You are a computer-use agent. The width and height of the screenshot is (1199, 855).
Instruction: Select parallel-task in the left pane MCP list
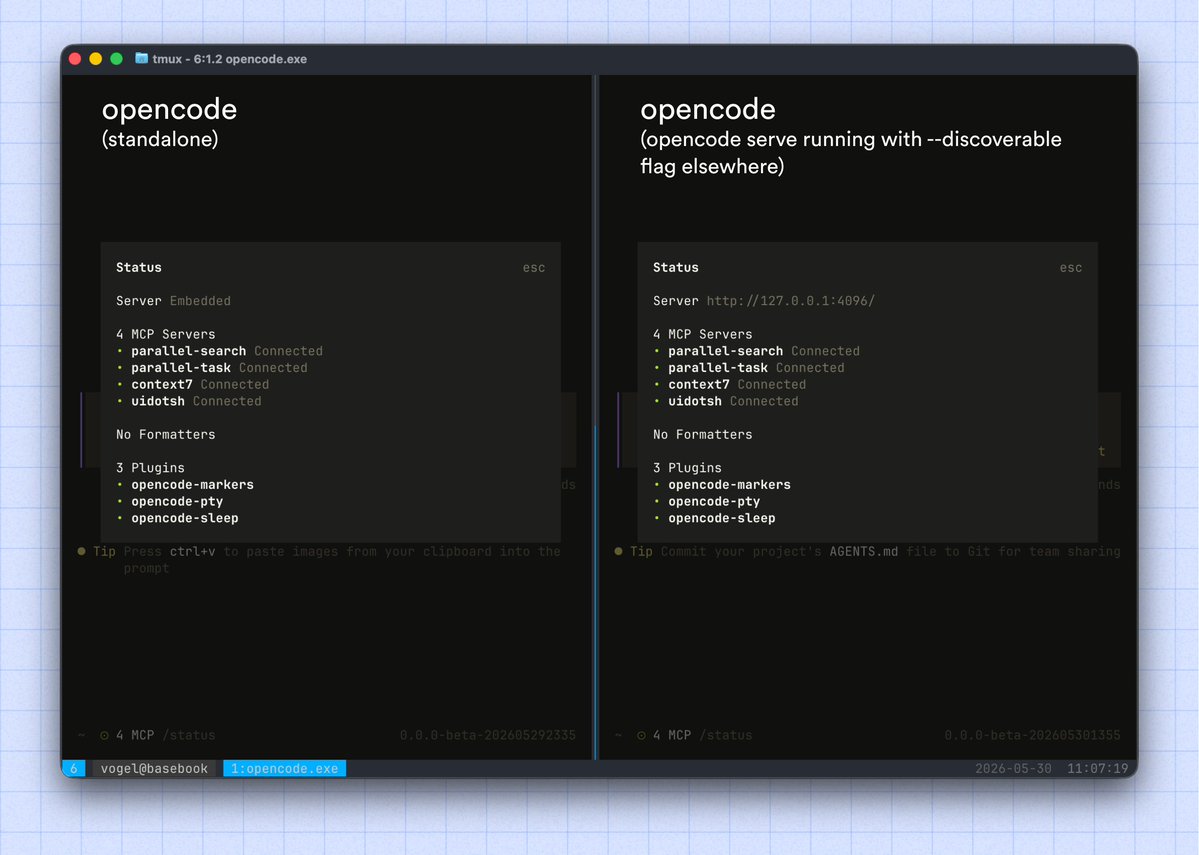click(x=180, y=368)
